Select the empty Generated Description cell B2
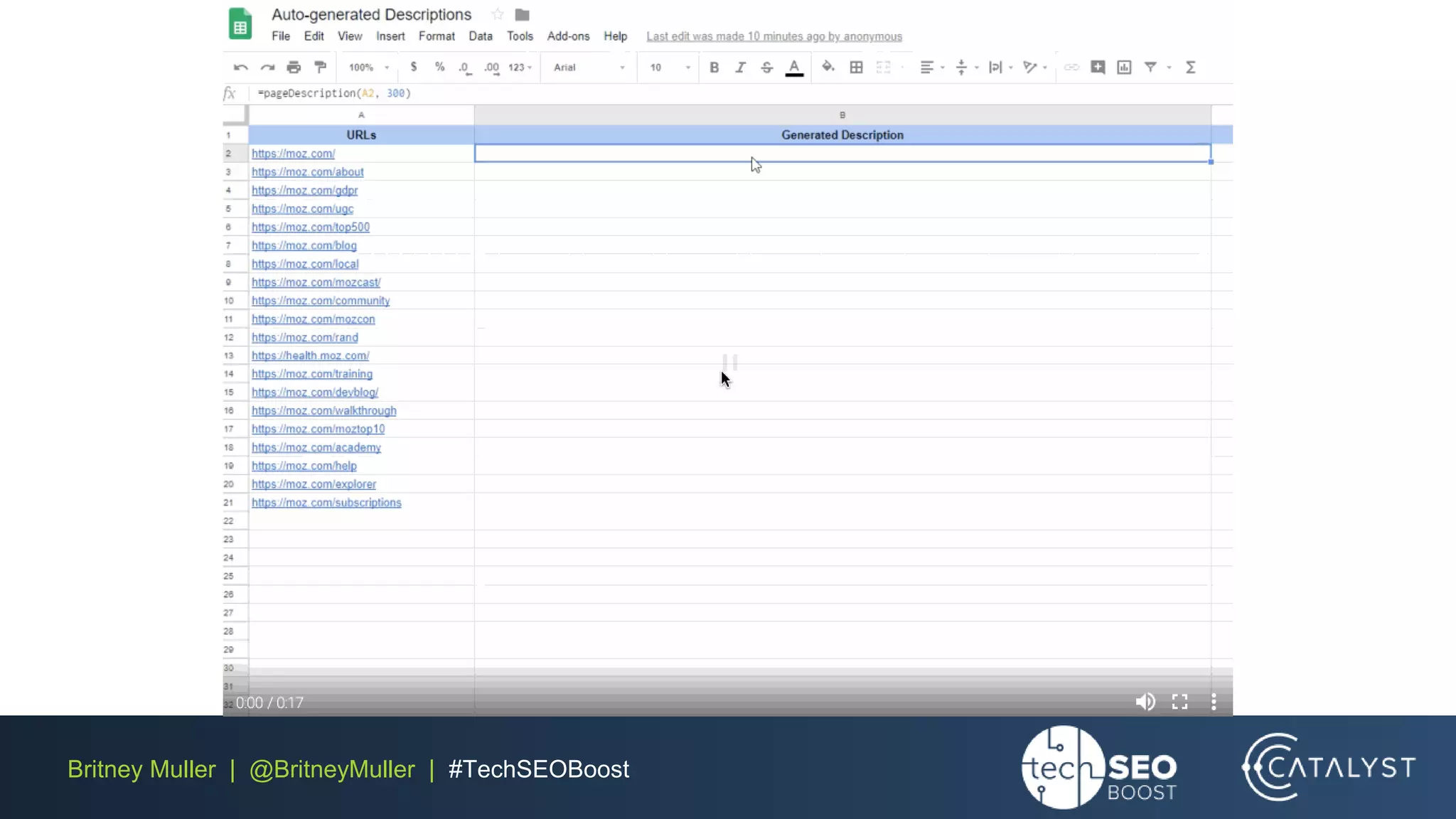This screenshot has width=1456, height=819. 842,154
